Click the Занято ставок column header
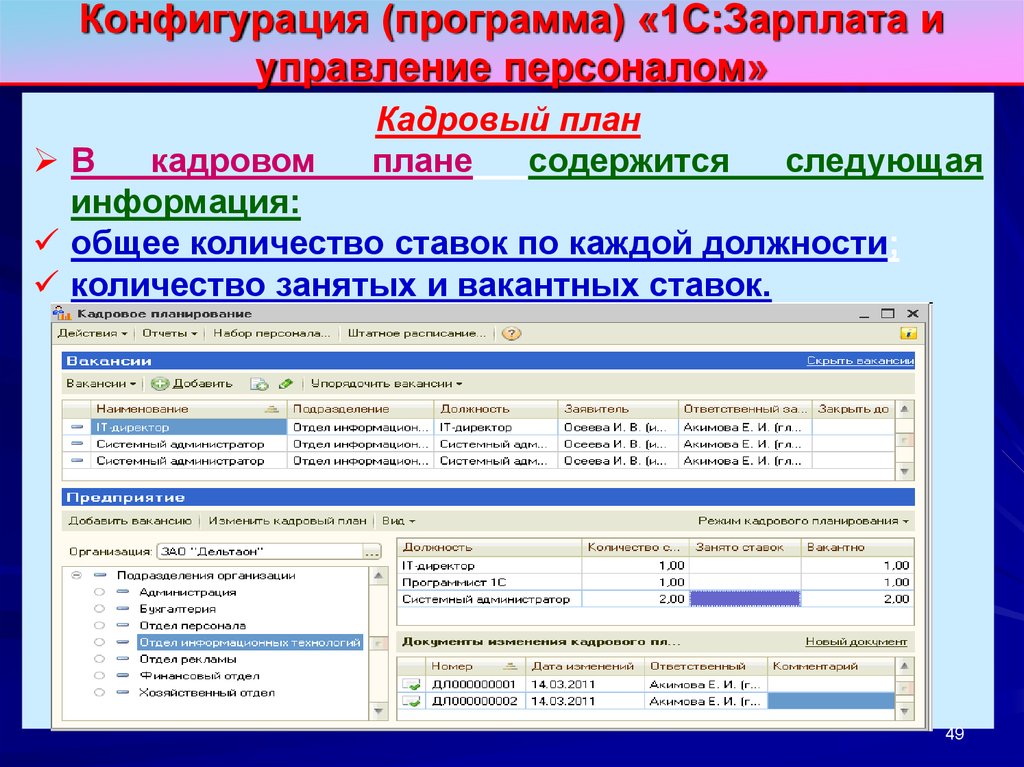1024x767 pixels. [x=745, y=547]
